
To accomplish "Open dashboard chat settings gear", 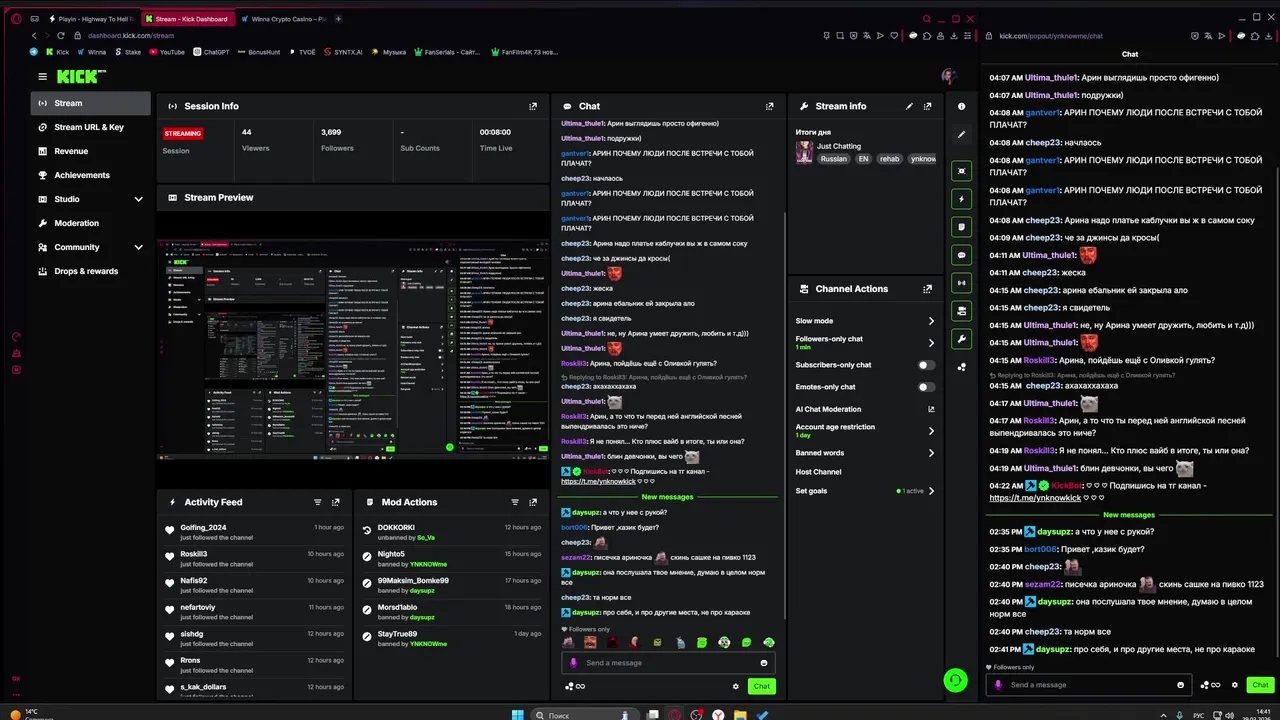I will coord(736,686).
